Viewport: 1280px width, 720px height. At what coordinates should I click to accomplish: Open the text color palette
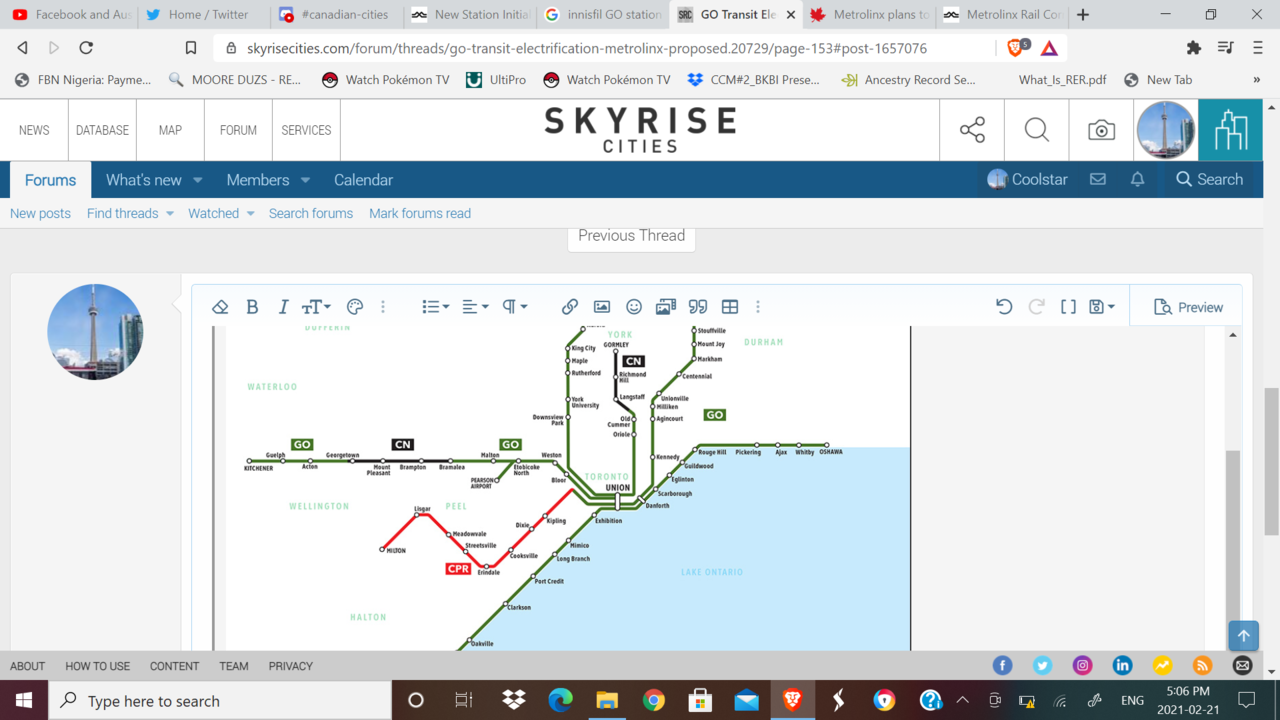click(x=354, y=307)
